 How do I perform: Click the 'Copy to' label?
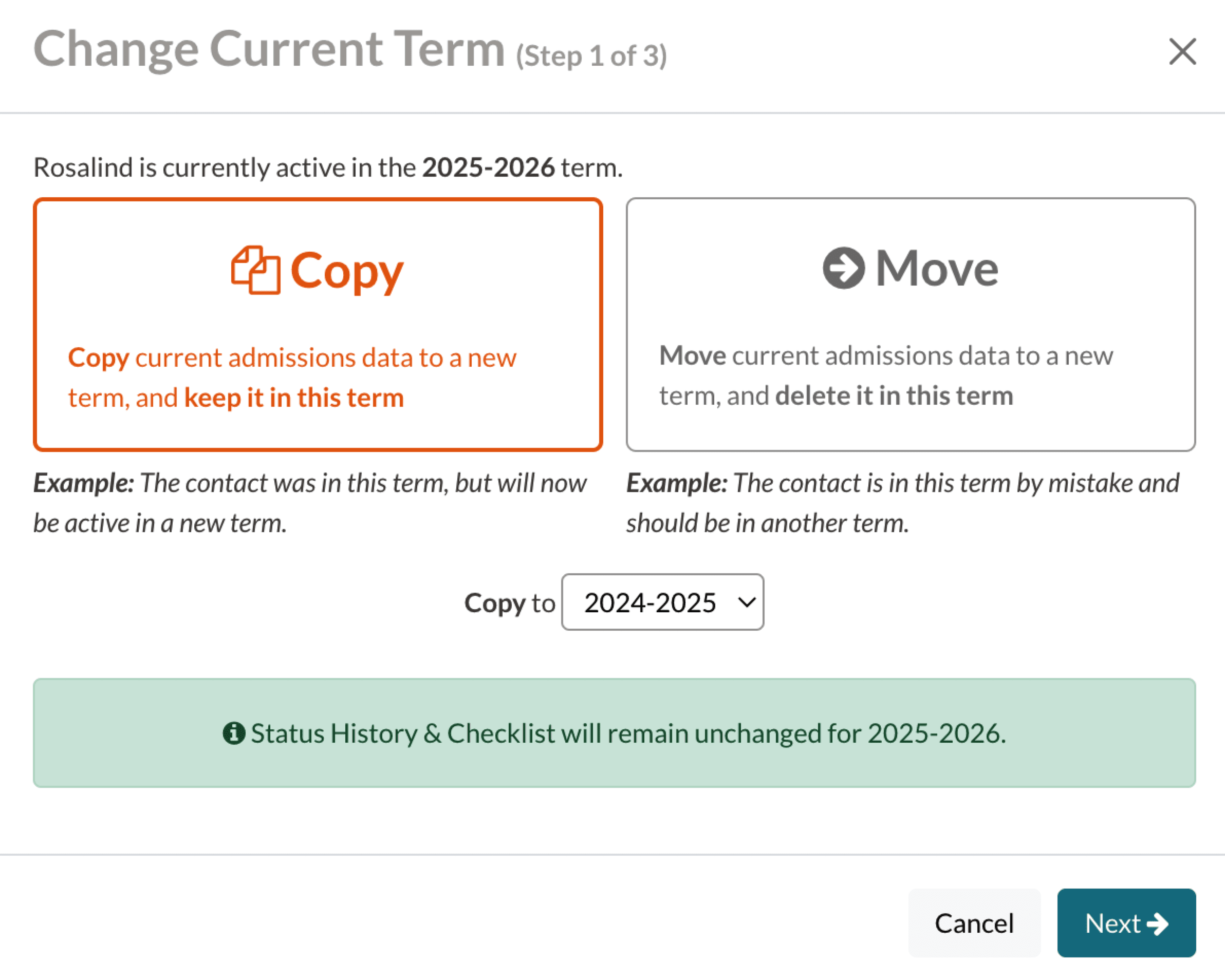[509, 602]
